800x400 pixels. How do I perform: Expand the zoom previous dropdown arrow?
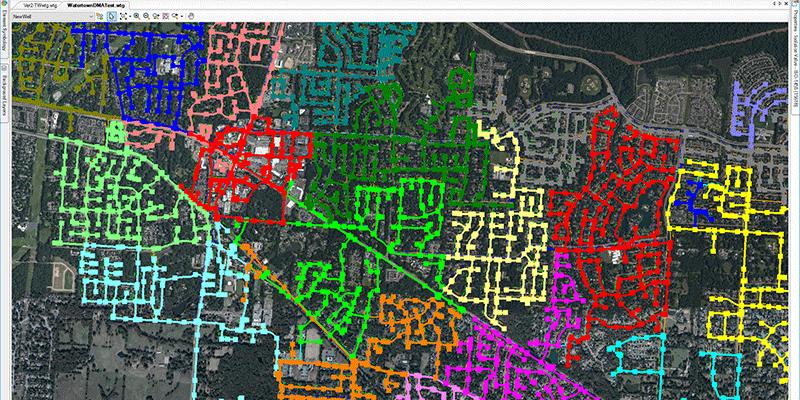click(x=182, y=17)
